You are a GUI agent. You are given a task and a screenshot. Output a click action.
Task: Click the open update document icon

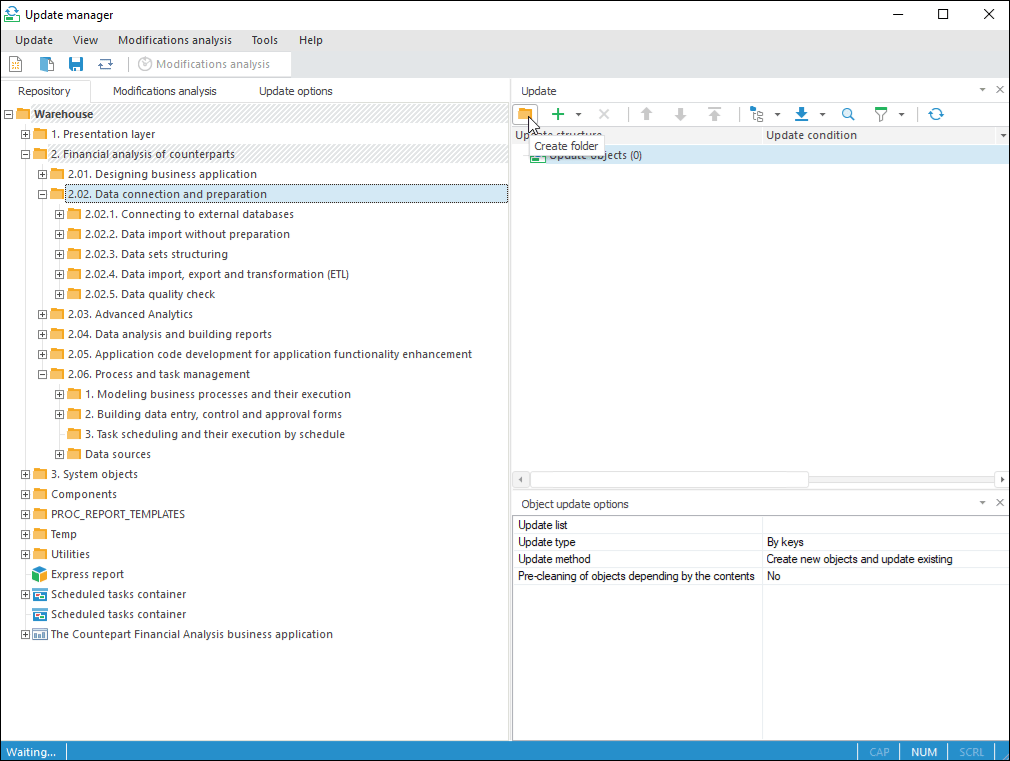click(46, 64)
